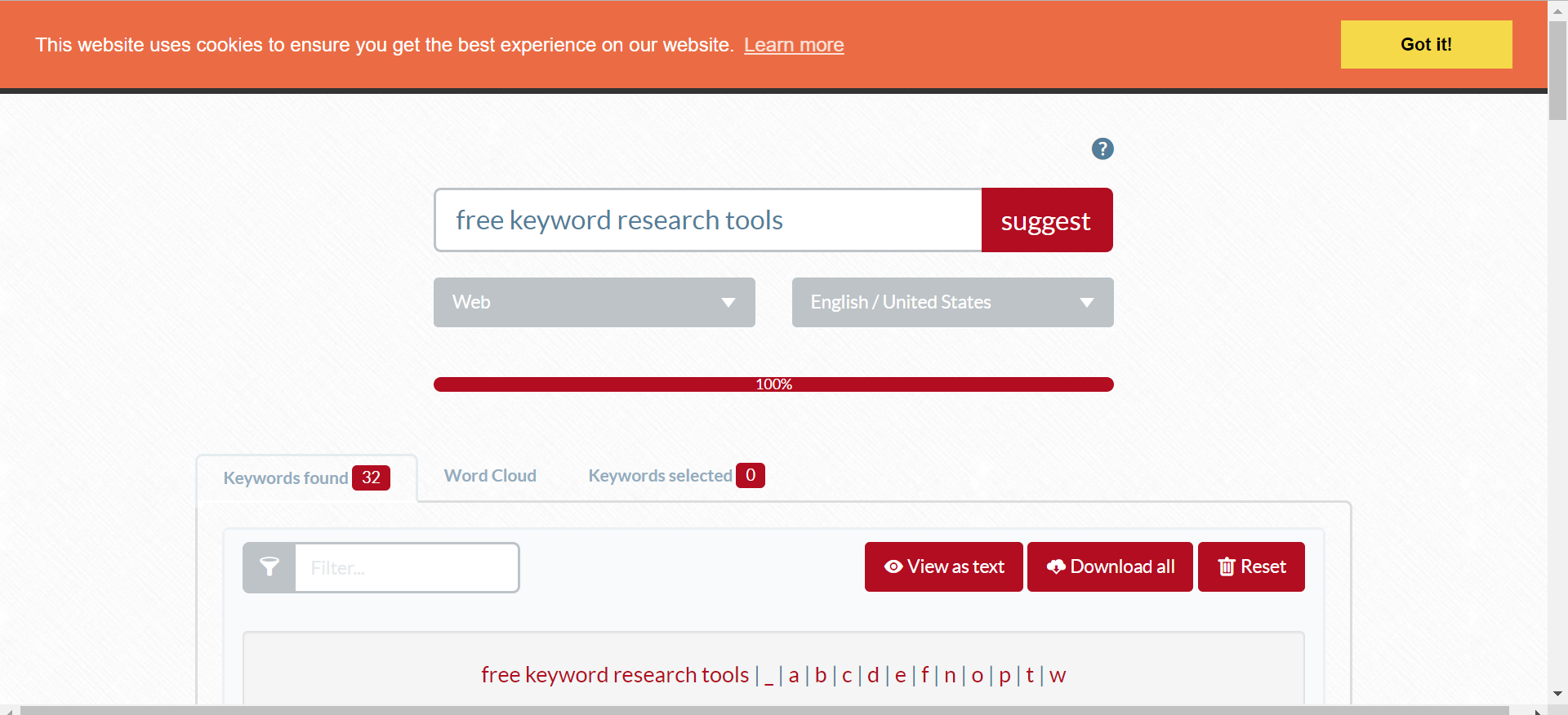Switch to the Word Cloud tab
Screen dimensions: 1568x715
coord(490,476)
